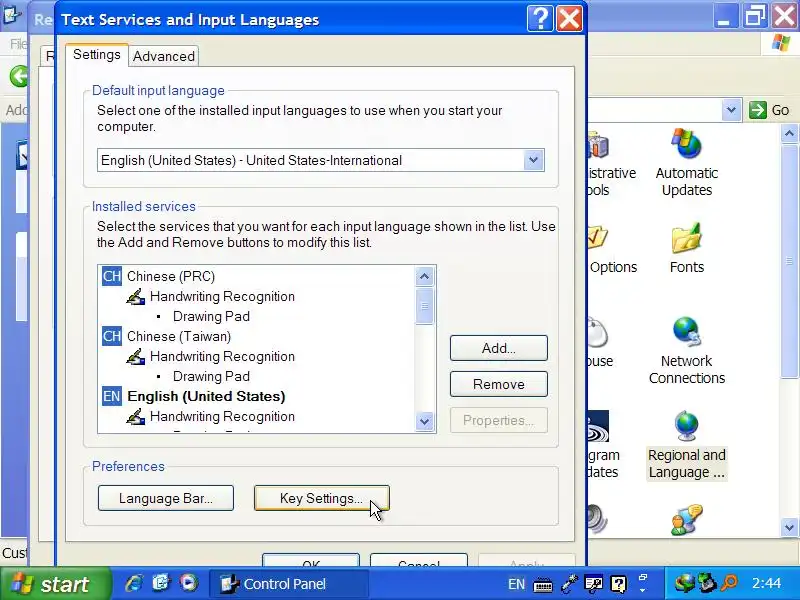Open the User Accounts people icon in Control Panel
Viewport: 800px width, 600px height.
click(x=687, y=519)
